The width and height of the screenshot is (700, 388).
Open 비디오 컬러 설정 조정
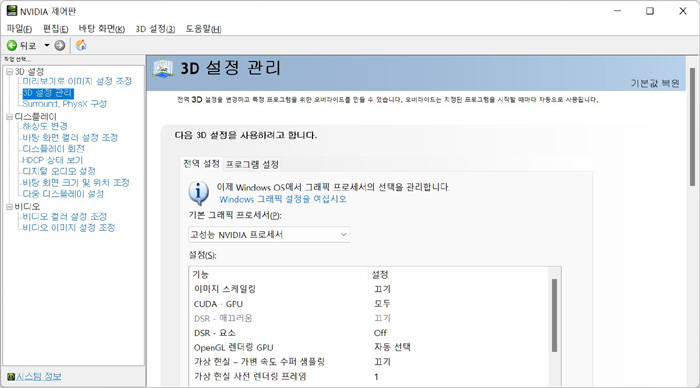pyautogui.click(x=65, y=217)
